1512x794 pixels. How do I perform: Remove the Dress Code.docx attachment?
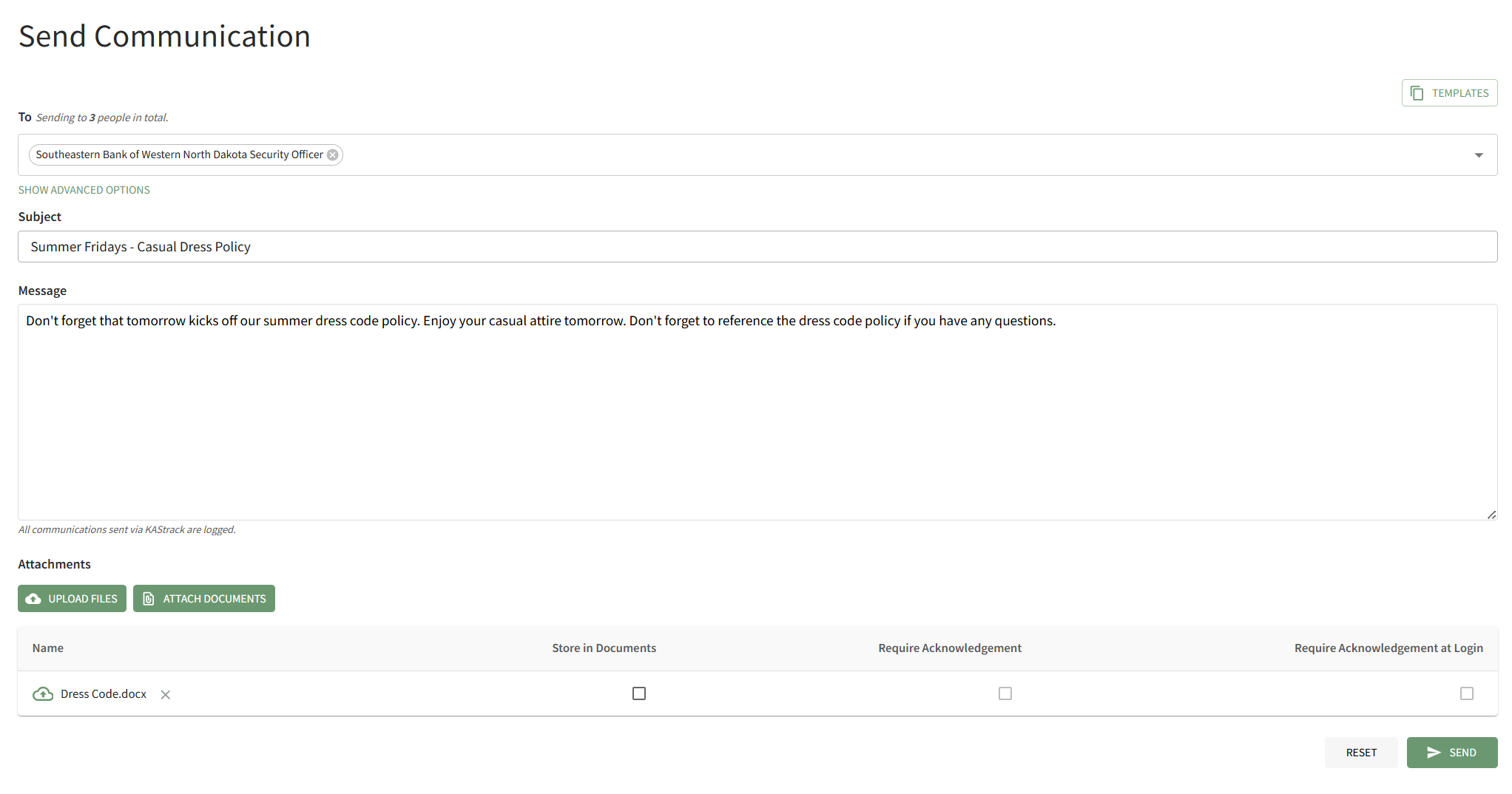(166, 694)
